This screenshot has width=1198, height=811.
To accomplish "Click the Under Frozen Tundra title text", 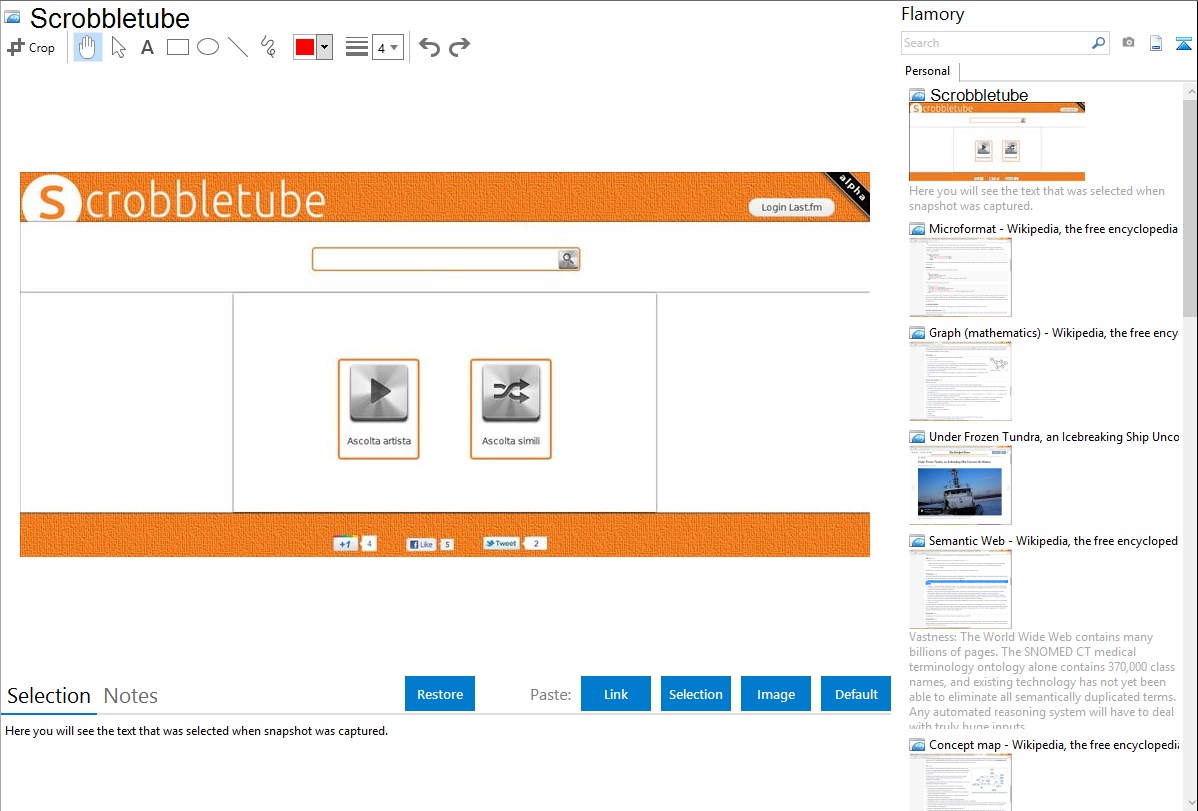I will pyautogui.click(x=1054, y=436).
